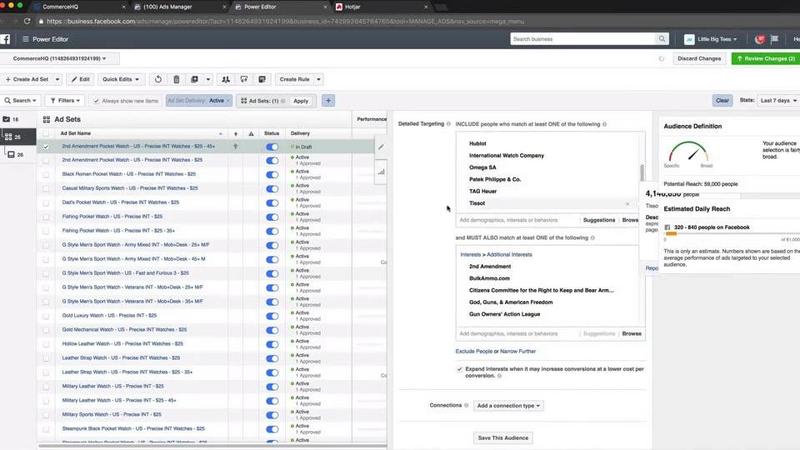Click Ad Sets (1) filter chip

(263, 101)
